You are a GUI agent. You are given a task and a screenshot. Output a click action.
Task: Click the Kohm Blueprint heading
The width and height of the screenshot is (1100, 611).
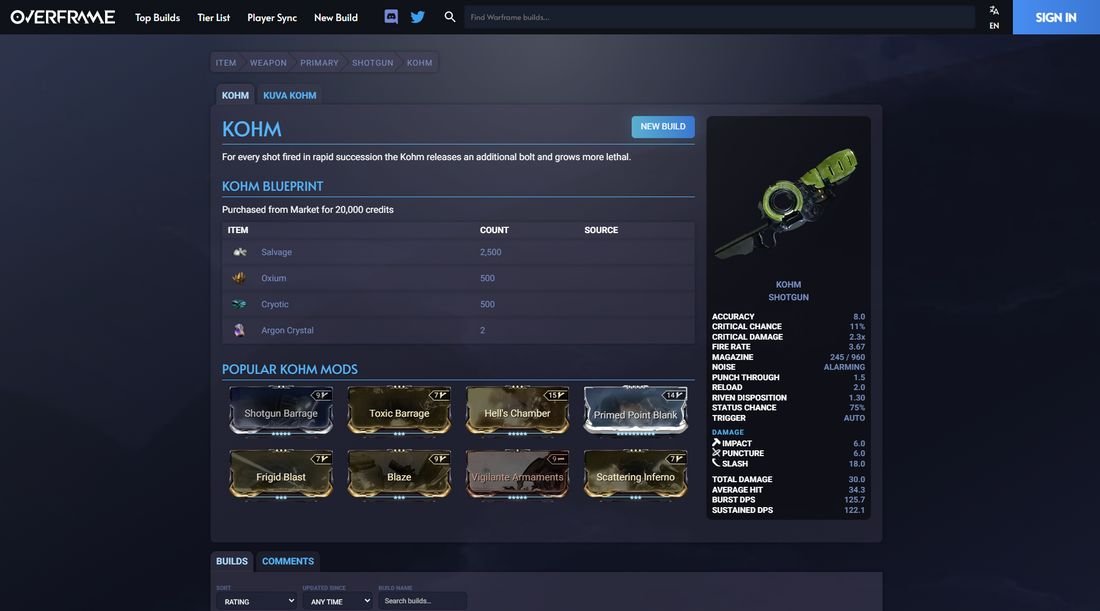(x=272, y=186)
